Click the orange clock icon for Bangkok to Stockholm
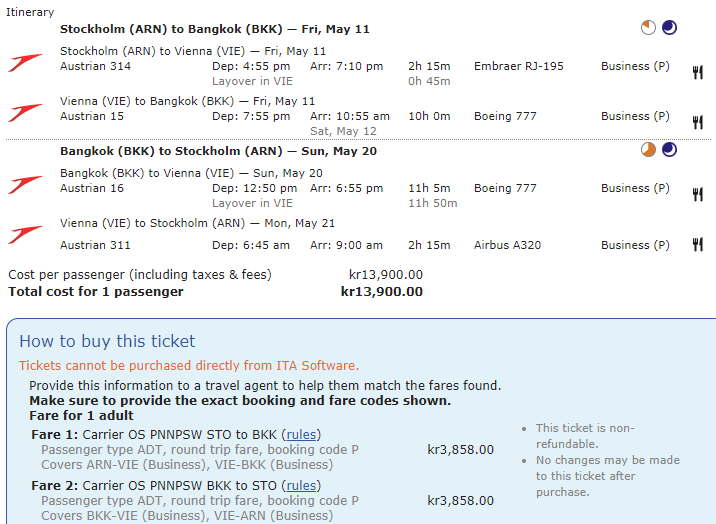The height and width of the screenshot is (524, 716). pos(649,150)
